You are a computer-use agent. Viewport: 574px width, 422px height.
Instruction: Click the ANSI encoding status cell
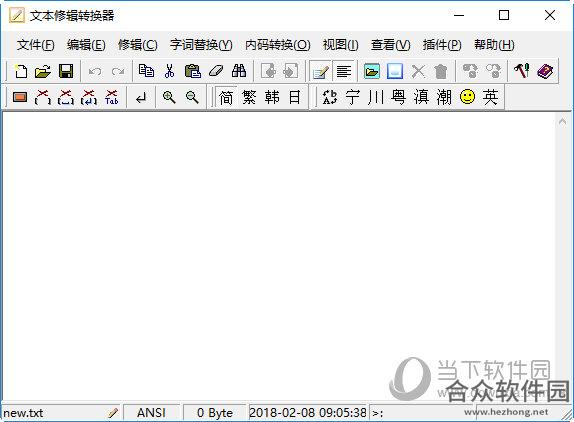[151, 412]
